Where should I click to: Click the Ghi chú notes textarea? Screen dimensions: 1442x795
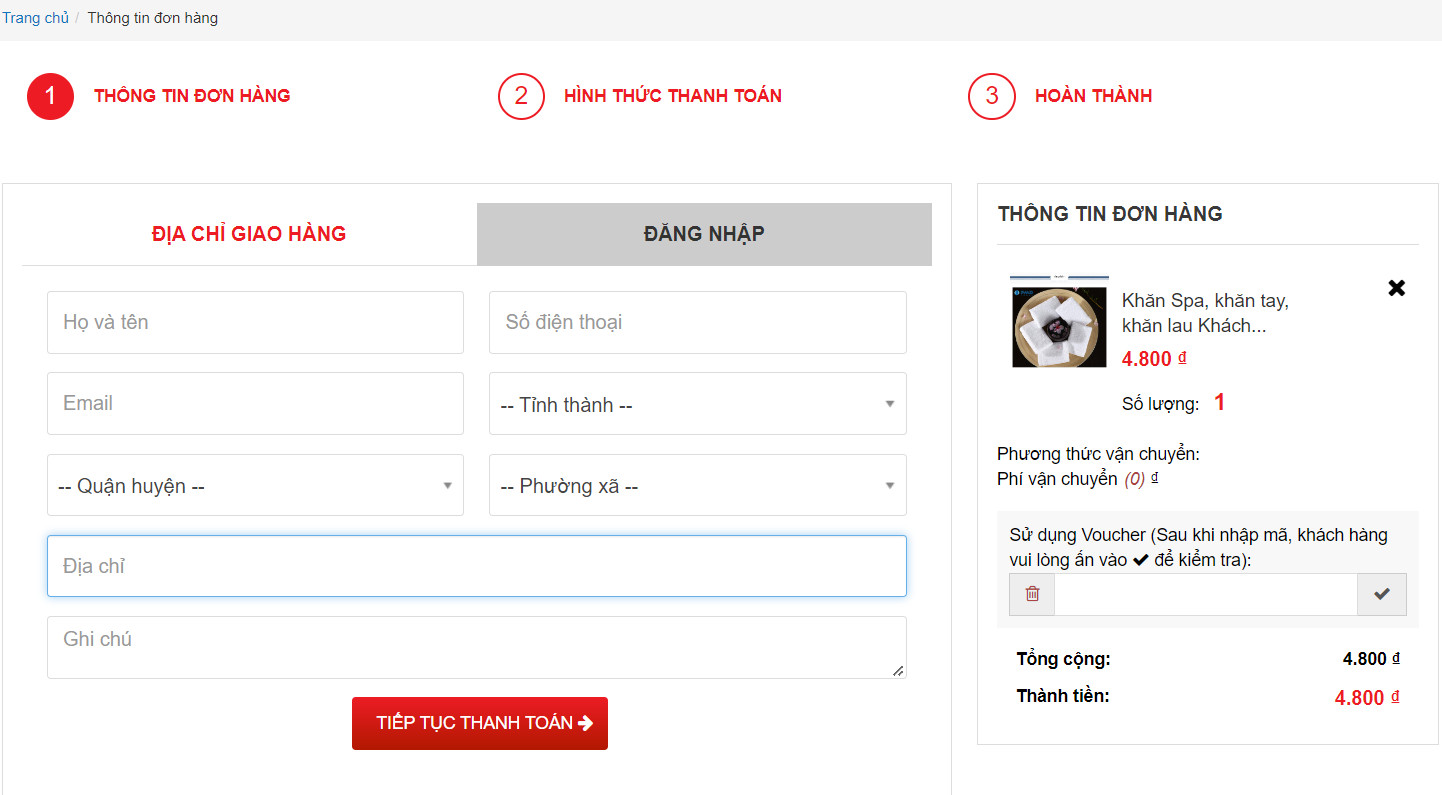coord(476,647)
